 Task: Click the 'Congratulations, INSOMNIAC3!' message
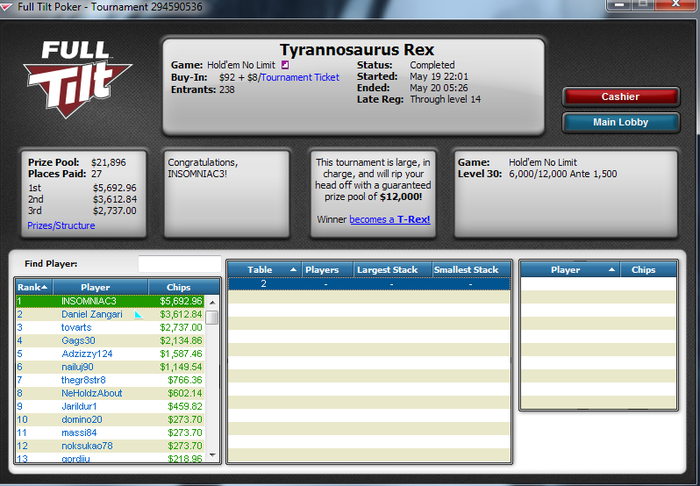tap(203, 168)
